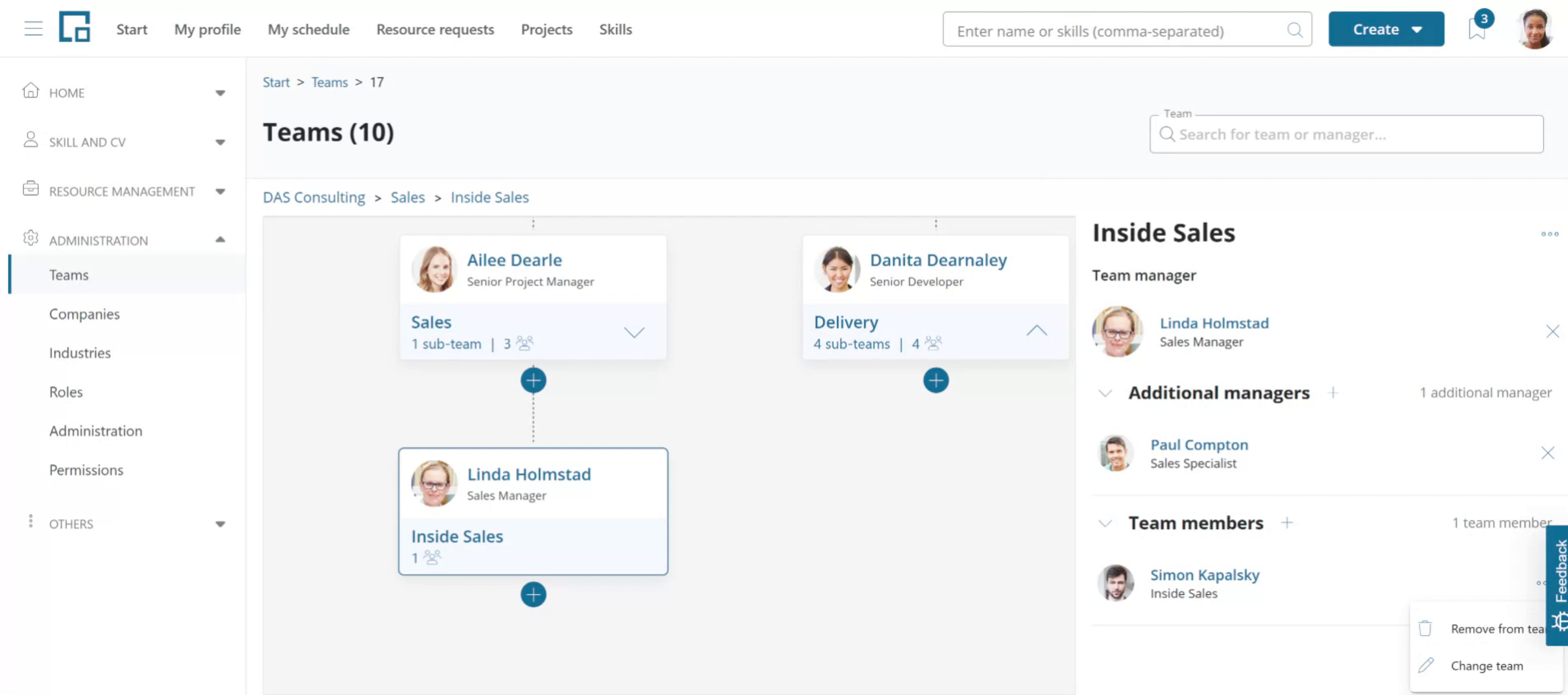1568x695 pixels.
Task: Open Skills in top navigation
Action: (616, 29)
